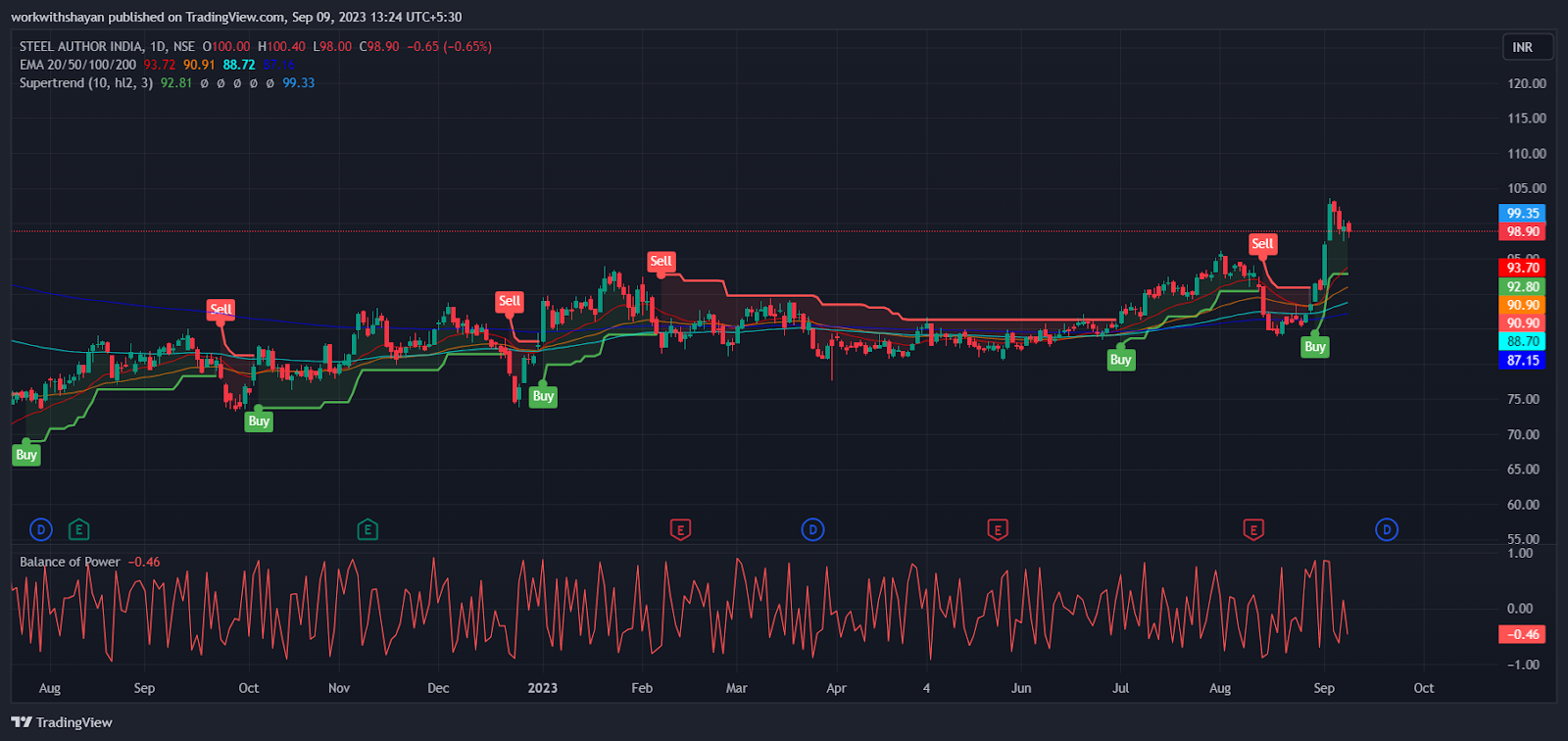The width and height of the screenshot is (1568, 741).
Task: Click the leftmost blue dividend D marker
Action: coord(40,530)
